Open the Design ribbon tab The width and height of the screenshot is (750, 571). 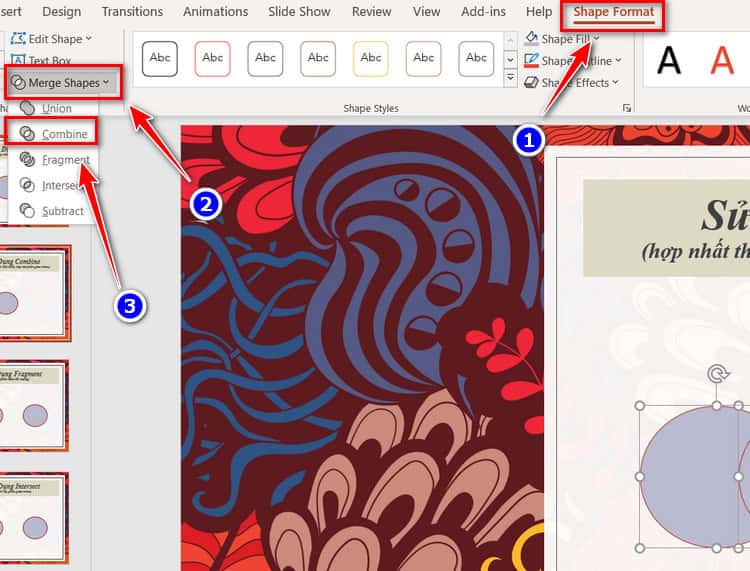click(62, 11)
